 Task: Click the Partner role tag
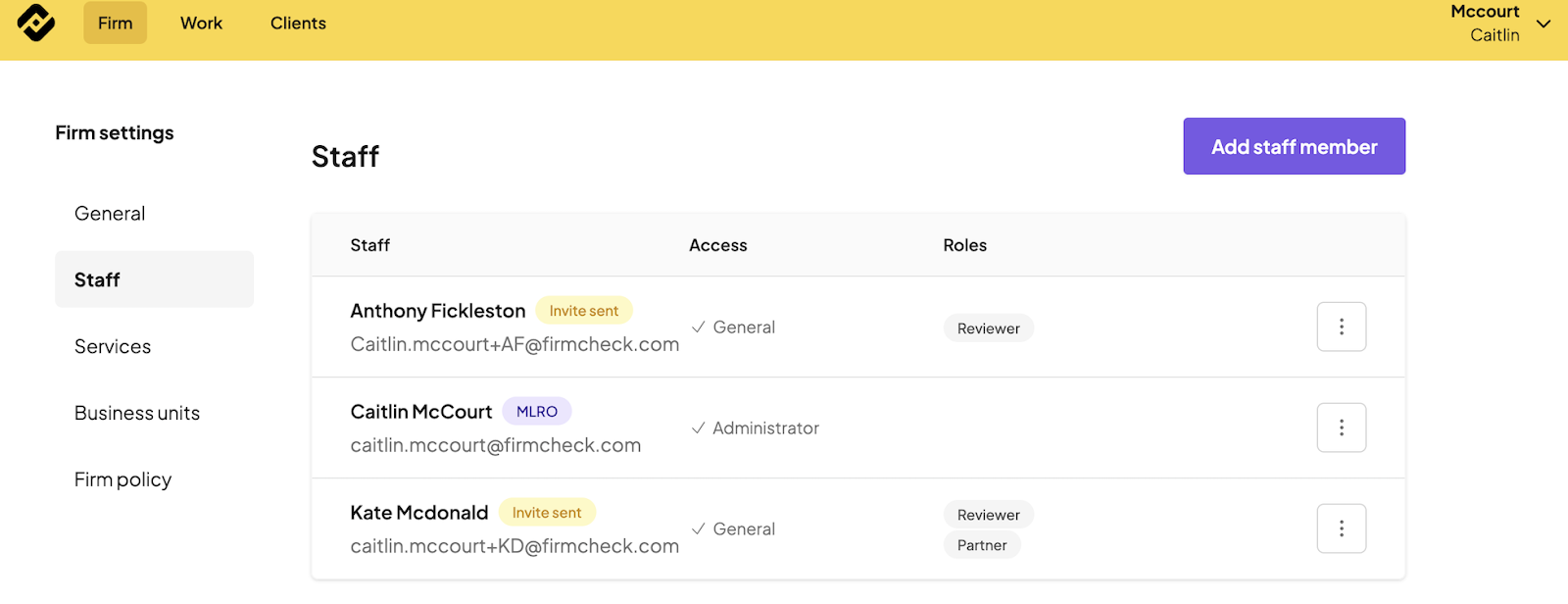click(x=982, y=545)
